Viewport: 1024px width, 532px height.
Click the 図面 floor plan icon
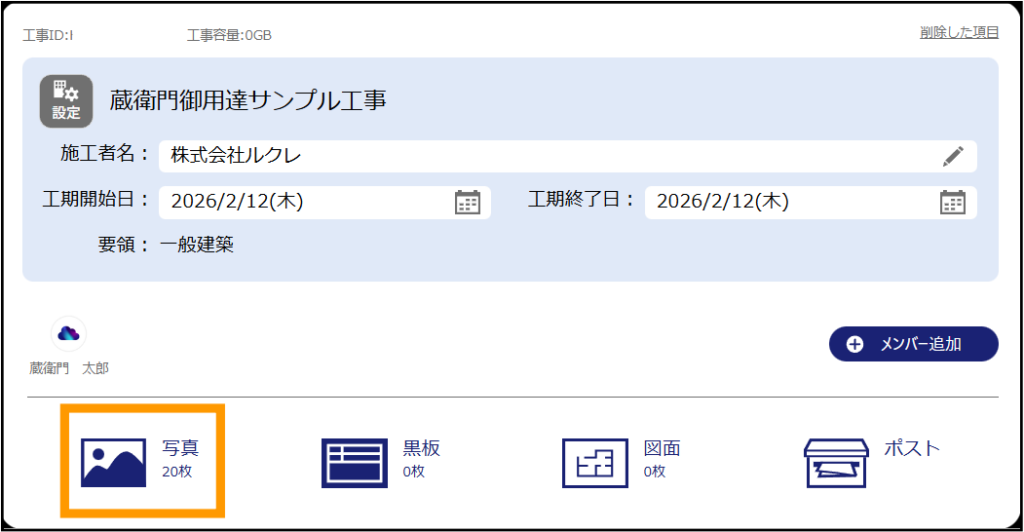pyautogui.click(x=595, y=462)
